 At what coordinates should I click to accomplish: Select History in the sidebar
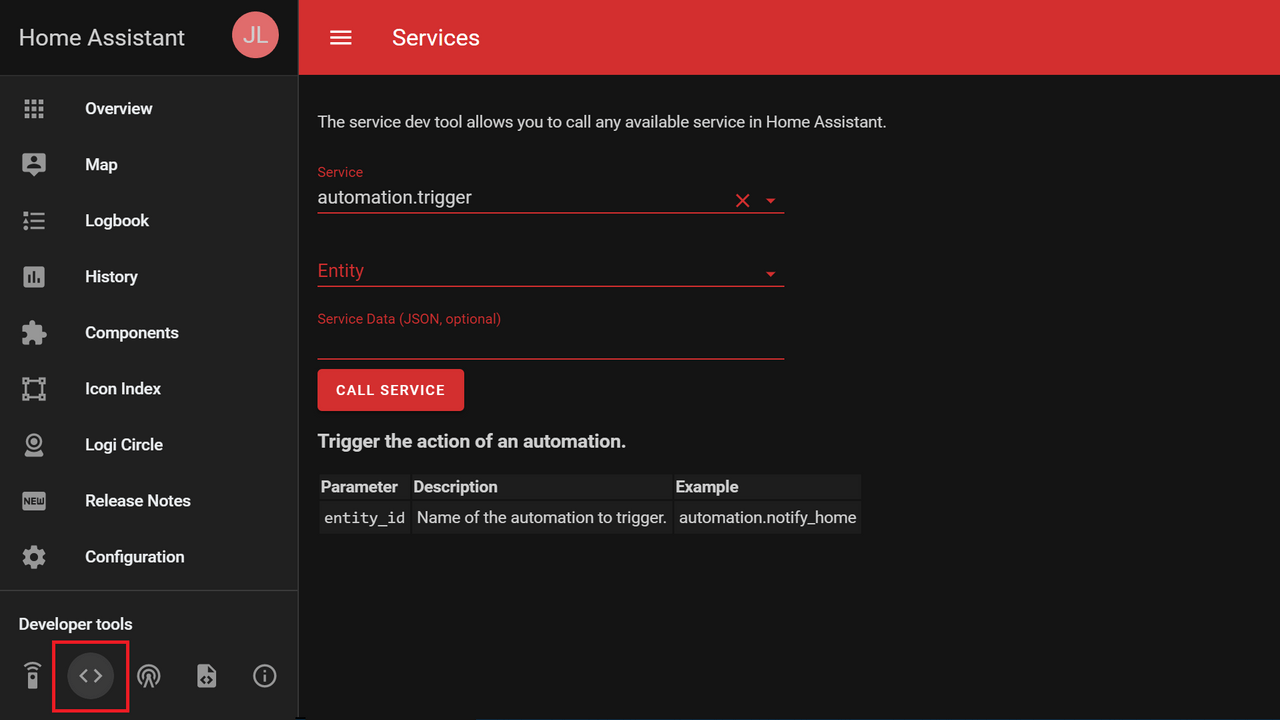tap(149, 277)
